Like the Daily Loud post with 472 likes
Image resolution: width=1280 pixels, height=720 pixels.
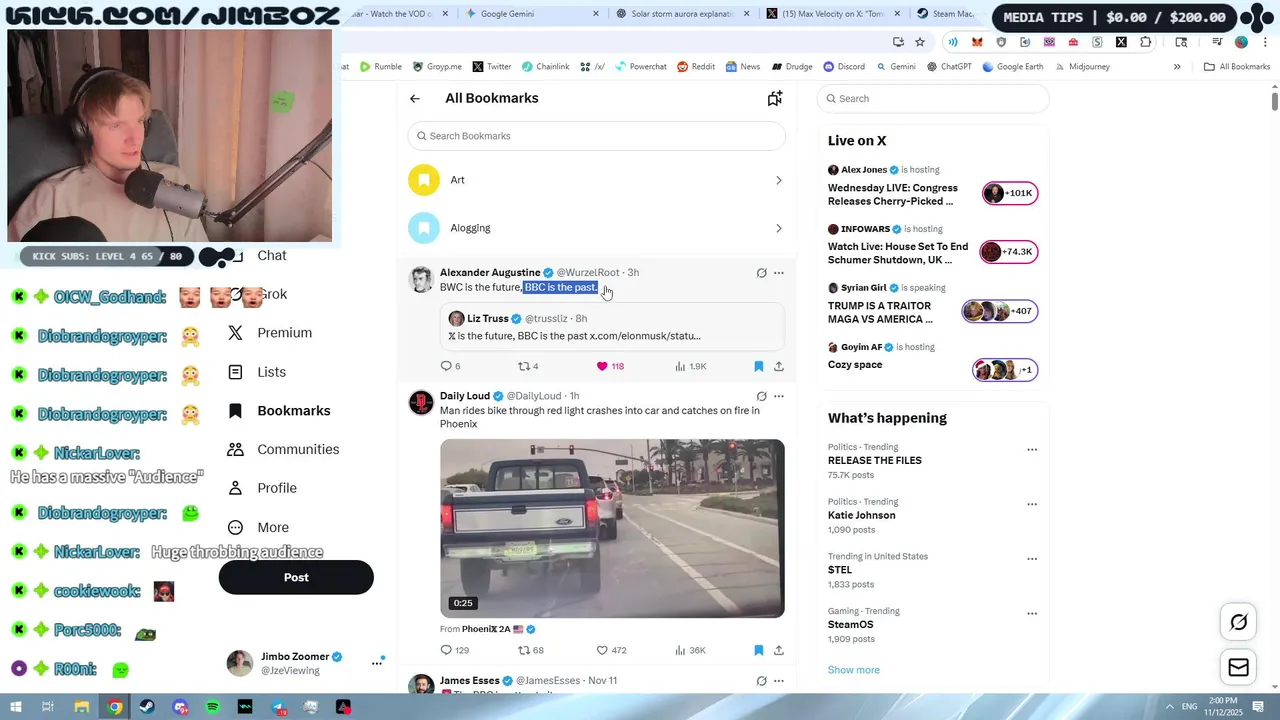[611, 650]
